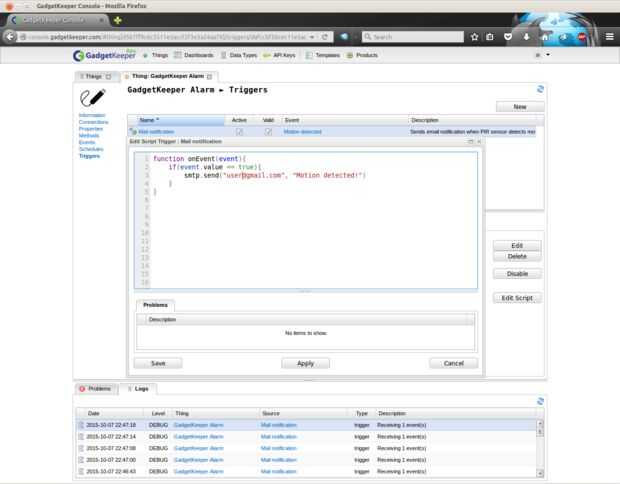Open the Data Types menu

(239, 55)
